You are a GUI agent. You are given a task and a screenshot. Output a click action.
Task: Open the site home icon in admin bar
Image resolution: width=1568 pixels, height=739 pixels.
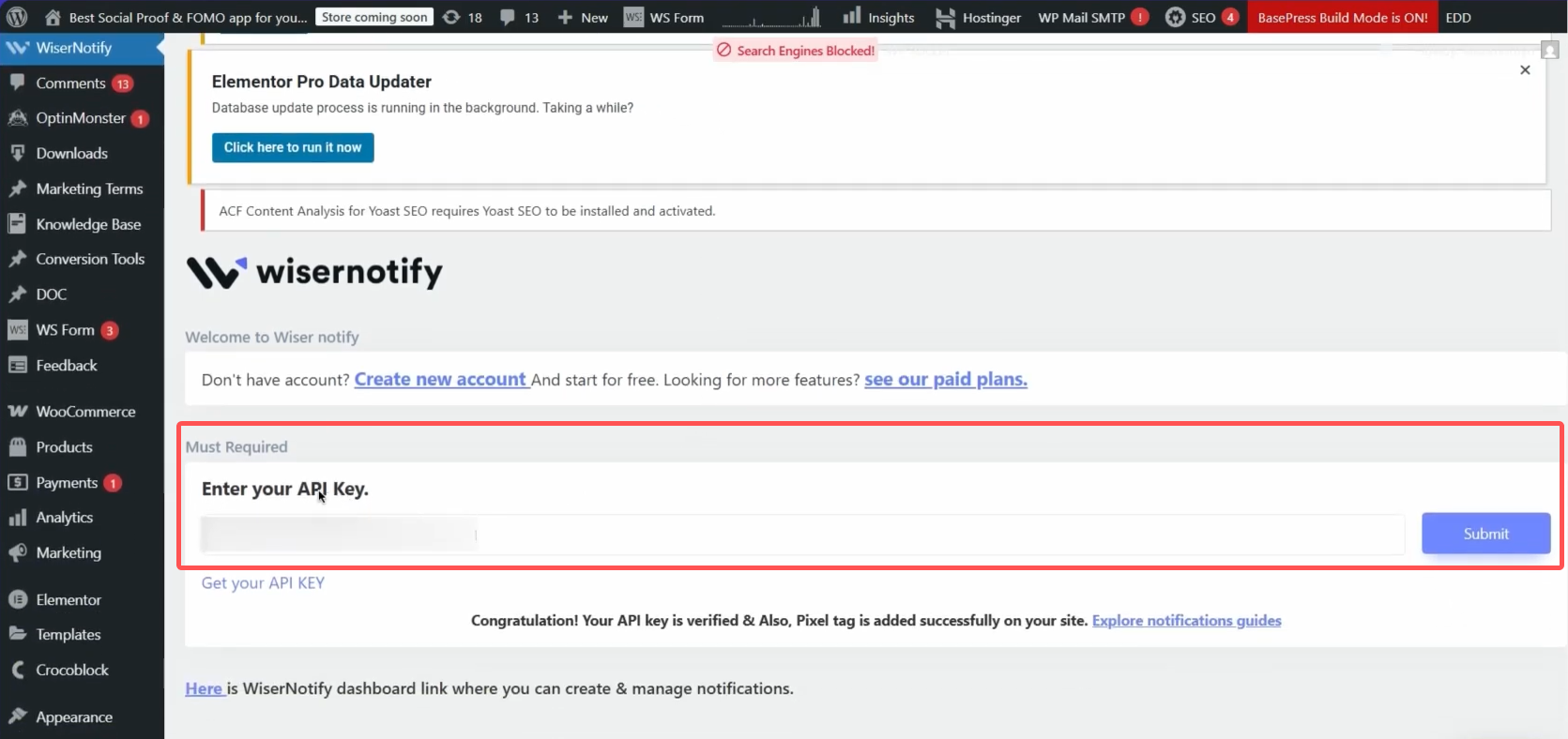point(53,17)
